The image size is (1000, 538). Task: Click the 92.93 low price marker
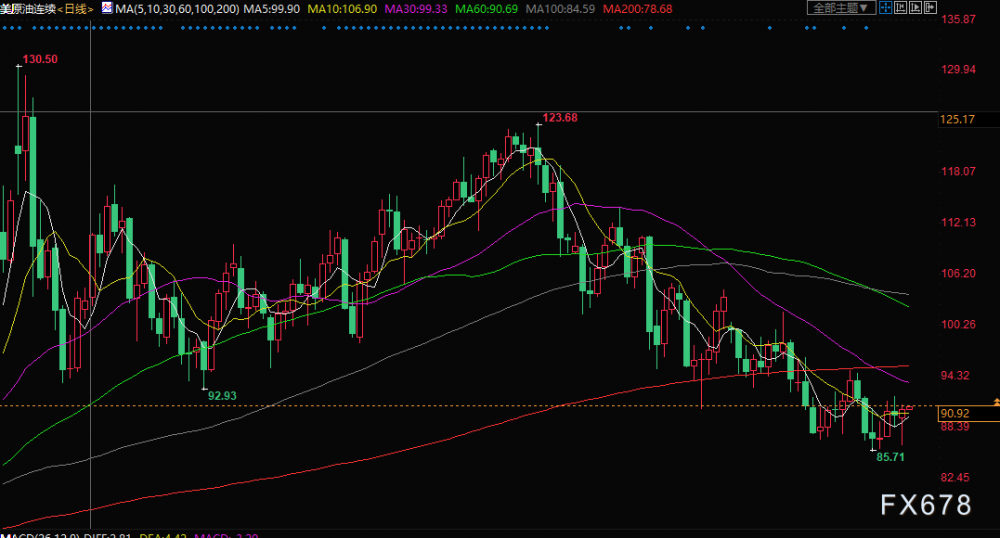coord(222,396)
